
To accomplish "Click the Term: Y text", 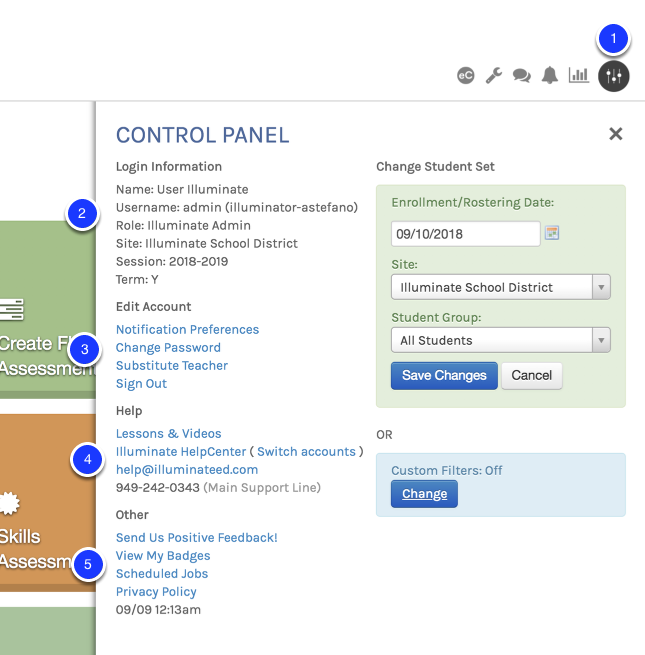I will [x=137, y=279].
